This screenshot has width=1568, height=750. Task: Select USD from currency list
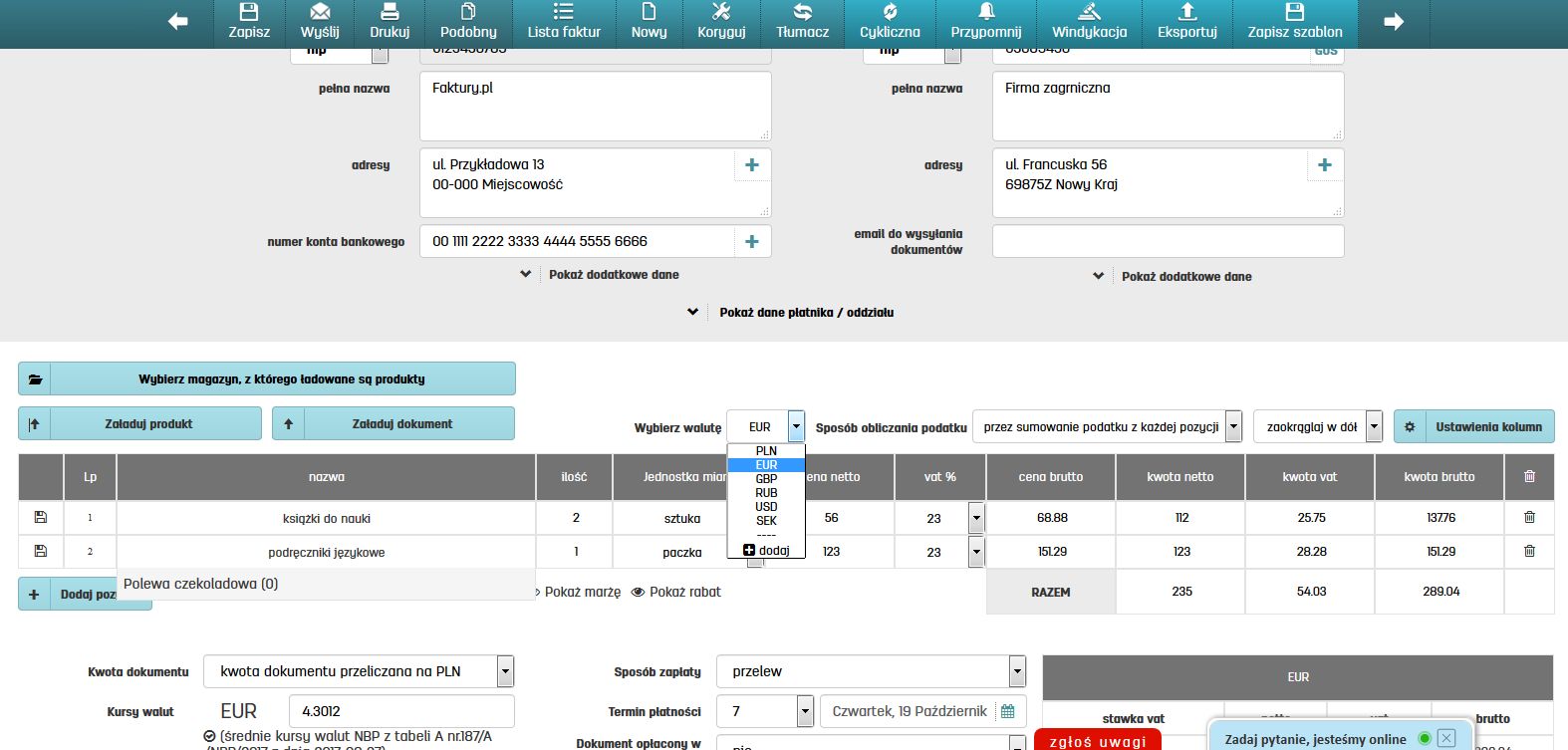(766, 507)
